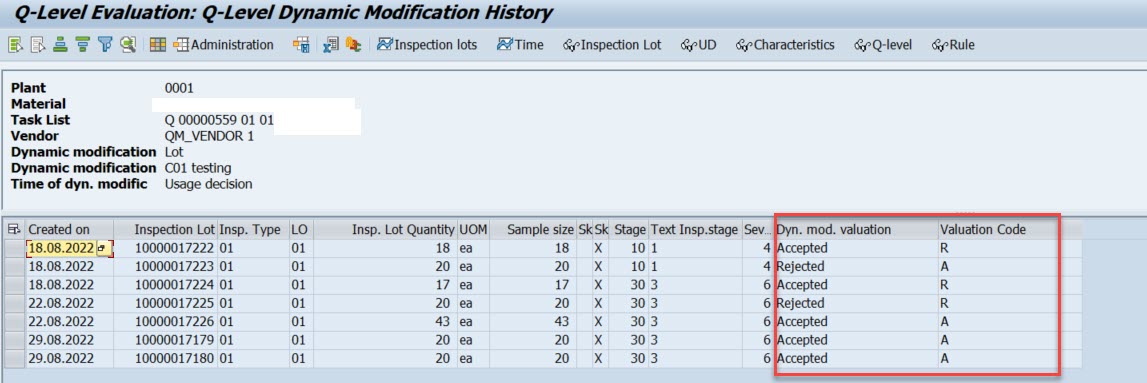Display Inspection Lot details glasses button

pos(612,45)
